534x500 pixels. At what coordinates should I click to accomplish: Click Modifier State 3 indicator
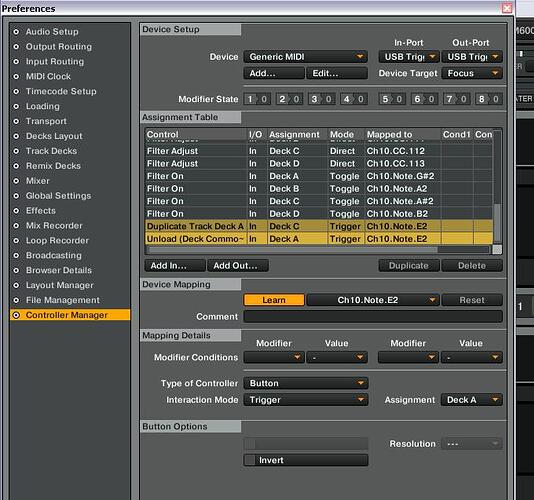321,99
